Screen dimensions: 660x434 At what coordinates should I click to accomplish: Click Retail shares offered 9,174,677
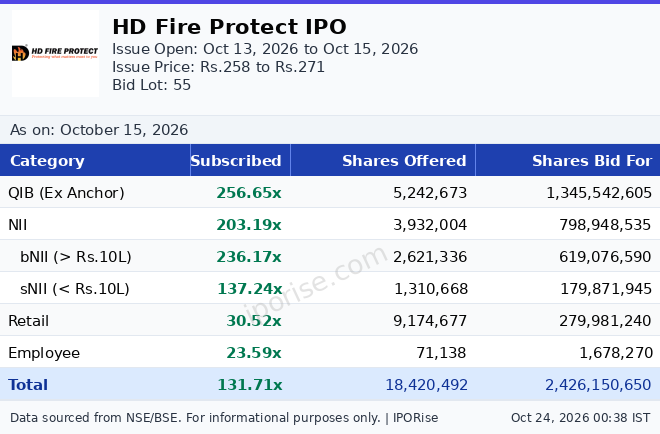430,321
